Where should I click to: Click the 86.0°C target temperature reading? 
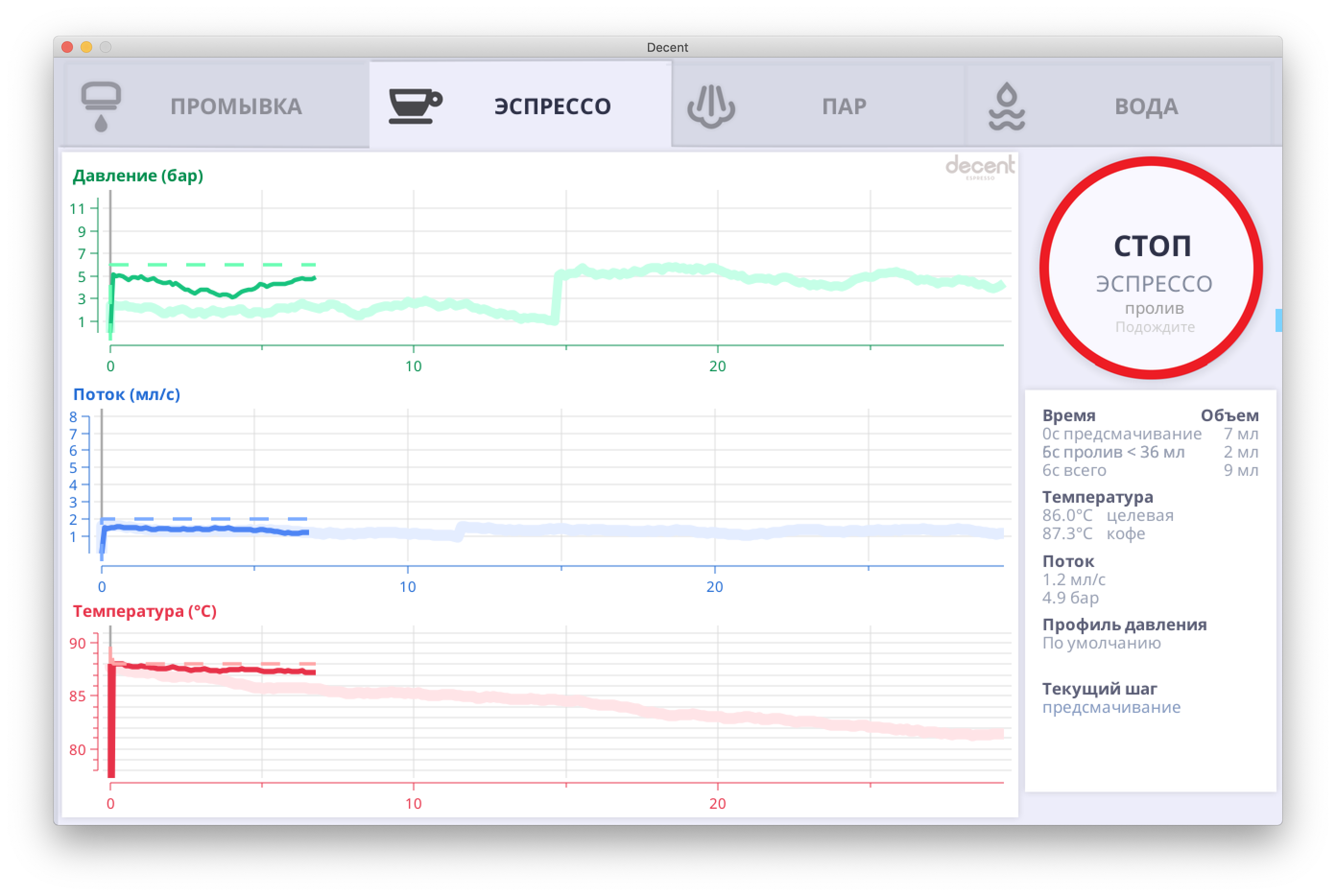click(x=1067, y=516)
